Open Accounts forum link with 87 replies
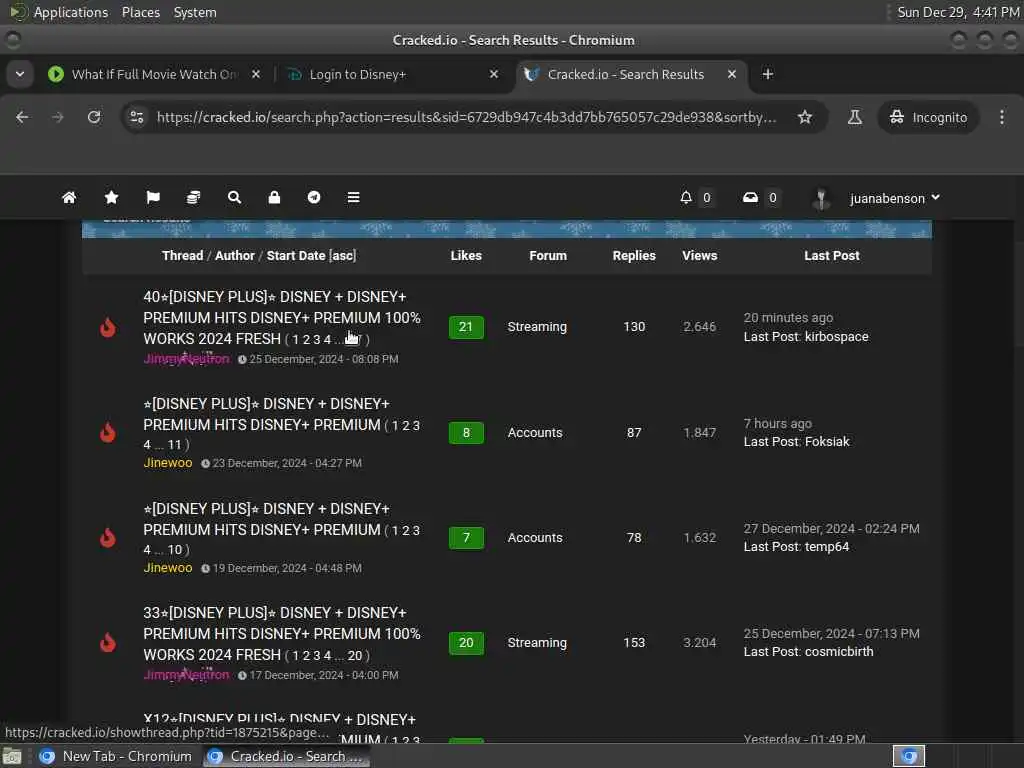The image size is (1024, 768). point(535,432)
